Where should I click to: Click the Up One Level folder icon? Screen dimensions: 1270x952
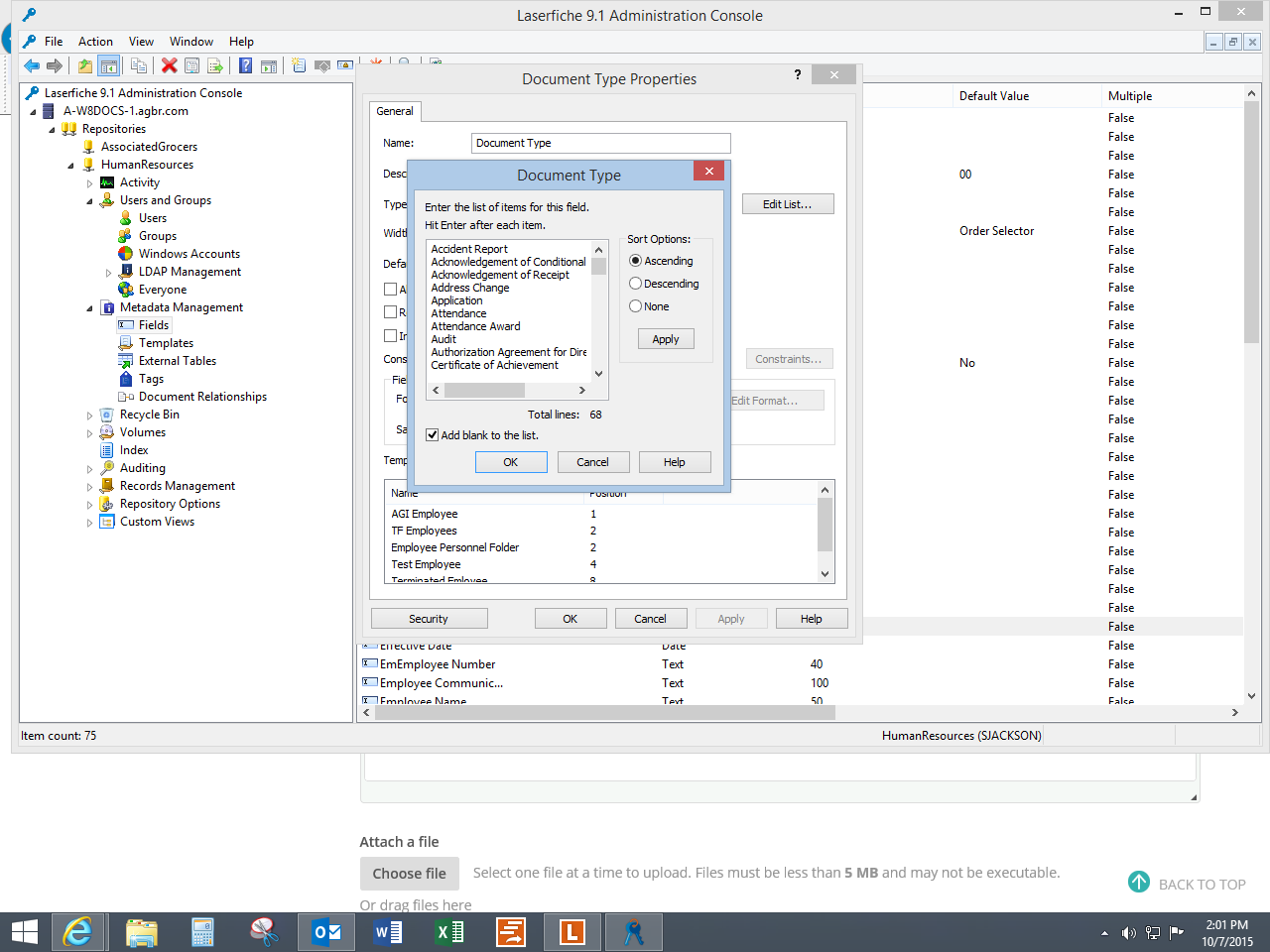coord(85,66)
